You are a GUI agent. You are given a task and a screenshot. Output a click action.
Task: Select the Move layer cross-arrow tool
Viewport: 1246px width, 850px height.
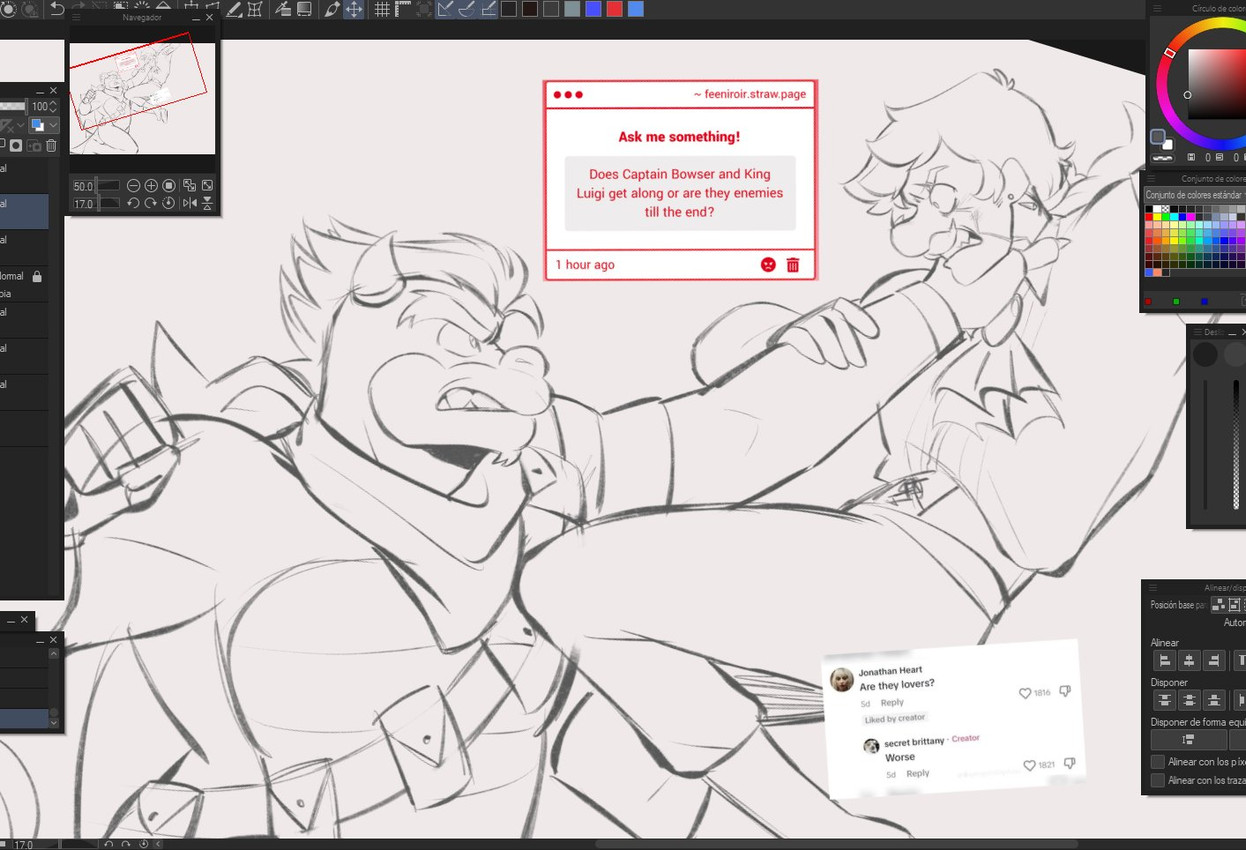pos(354,9)
